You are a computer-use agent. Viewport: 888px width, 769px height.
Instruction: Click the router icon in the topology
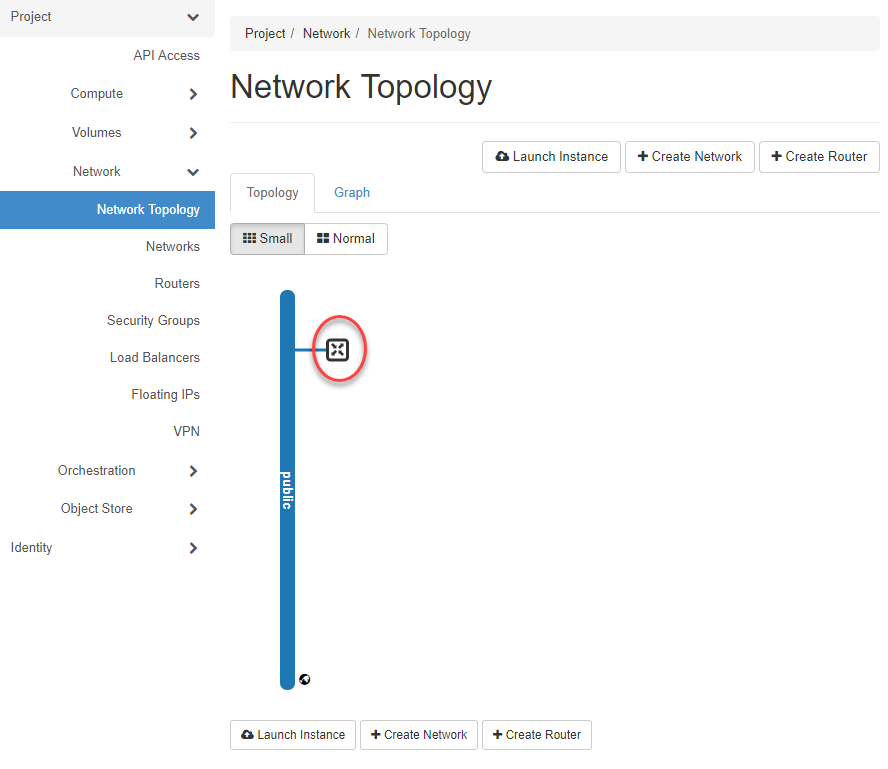[338, 349]
